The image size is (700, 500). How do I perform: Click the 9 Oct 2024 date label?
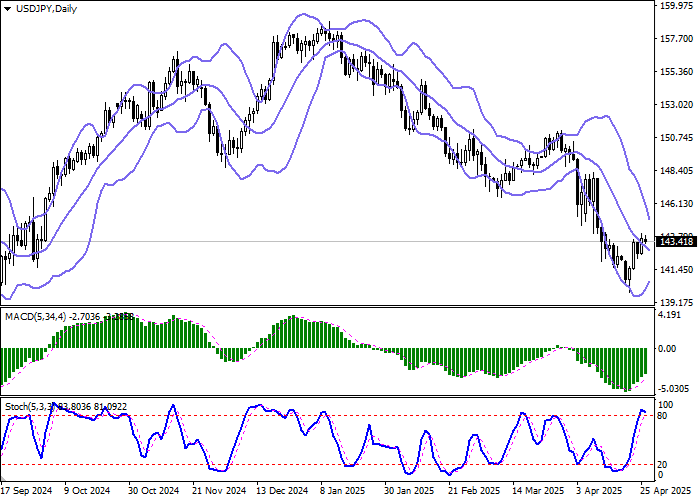[87, 491]
